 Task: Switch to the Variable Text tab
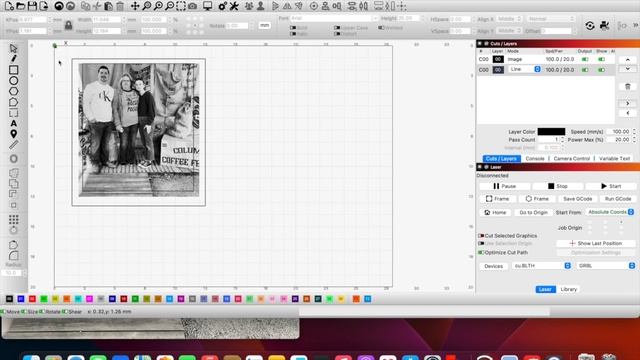tap(614, 158)
